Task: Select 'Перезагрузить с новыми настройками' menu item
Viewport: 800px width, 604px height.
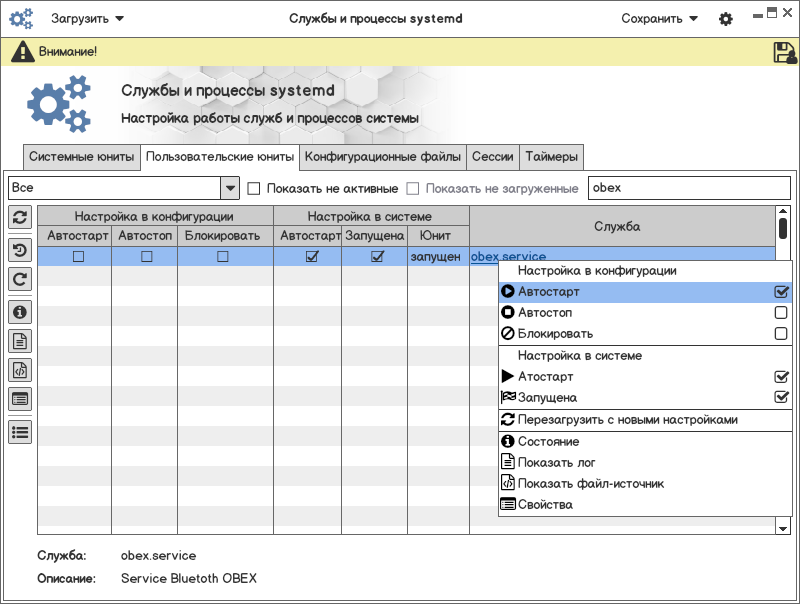Action: point(627,420)
